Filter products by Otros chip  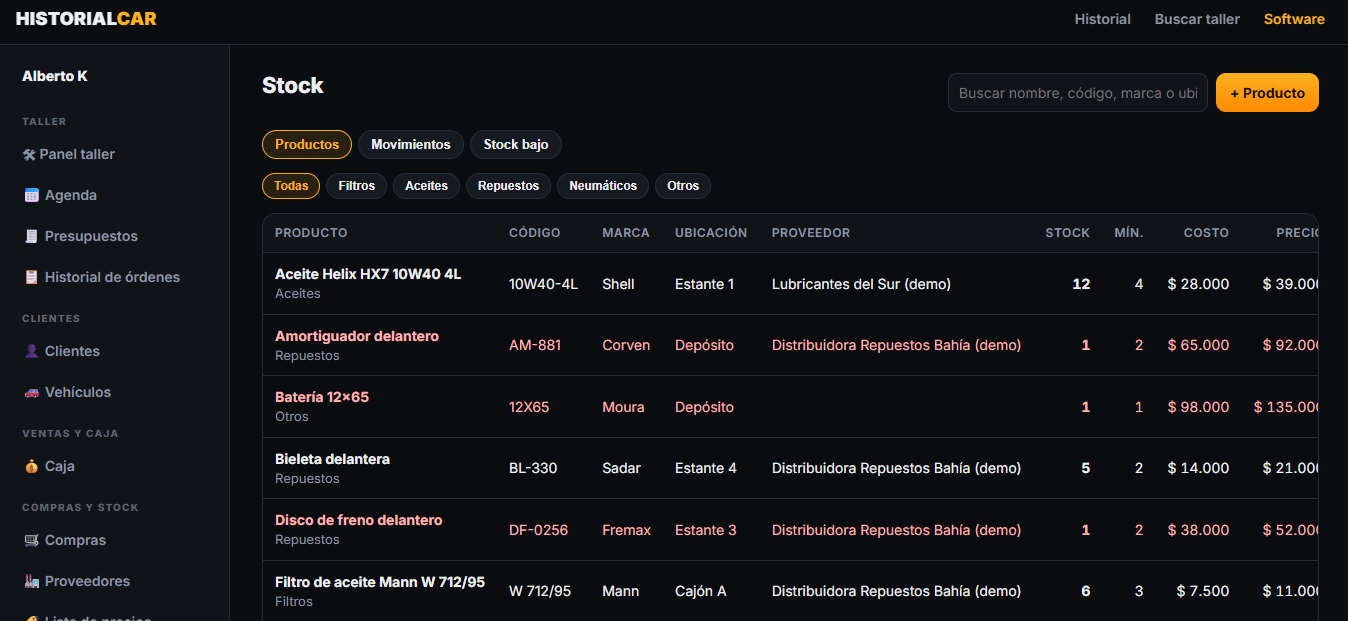coord(683,186)
